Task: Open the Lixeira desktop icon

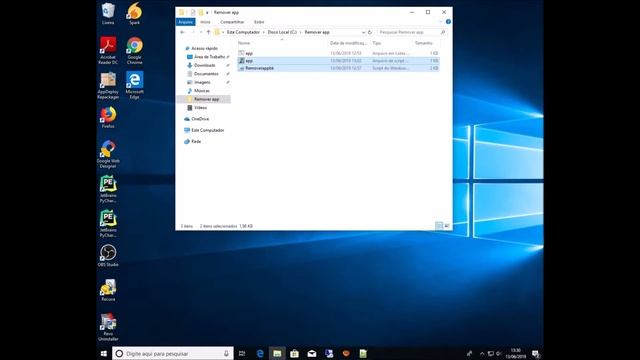Action: 108,13
